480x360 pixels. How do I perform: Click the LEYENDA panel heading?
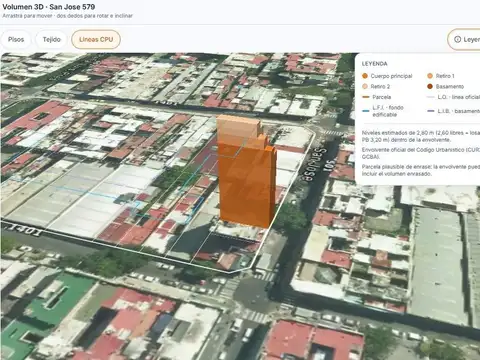(x=374, y=64)
